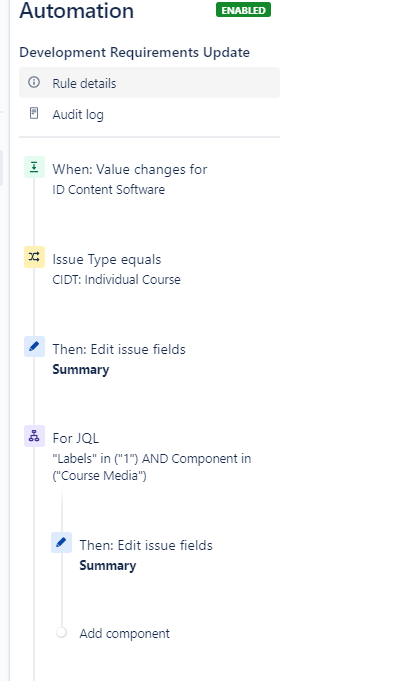
Task: Open the When: Value changes for trigger
Action: coord(129,169)
